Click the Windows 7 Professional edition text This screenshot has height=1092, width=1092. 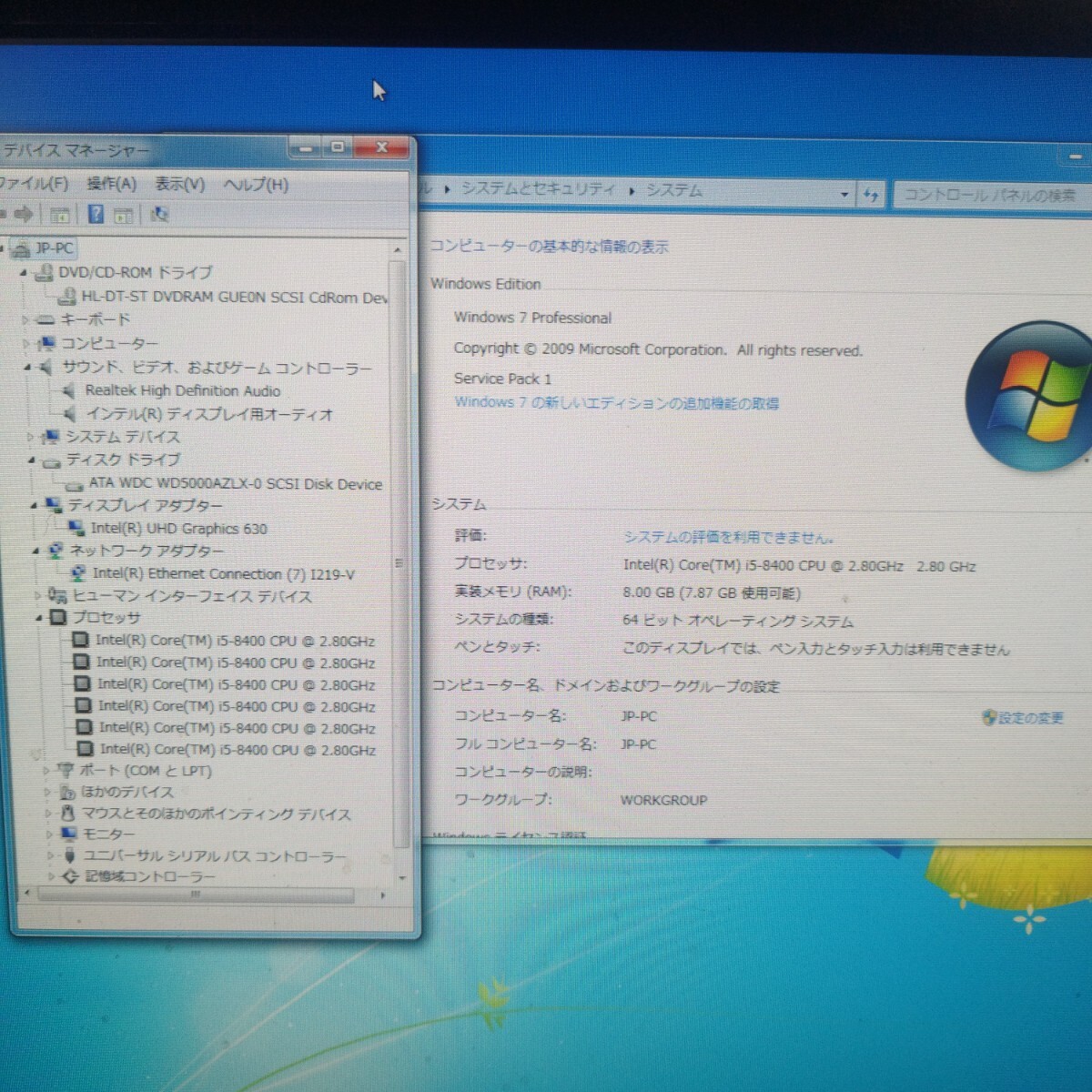tap(532, 318)
